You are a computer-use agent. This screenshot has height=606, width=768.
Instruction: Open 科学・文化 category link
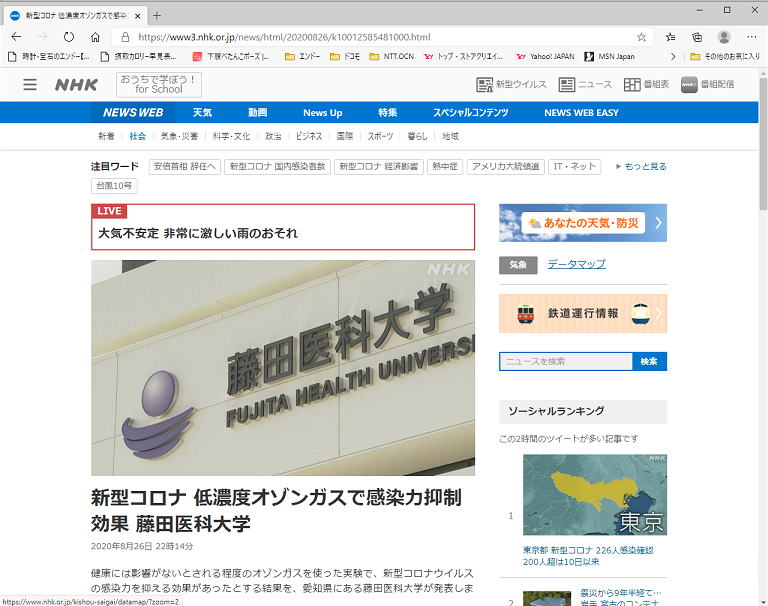pos(231,136)
